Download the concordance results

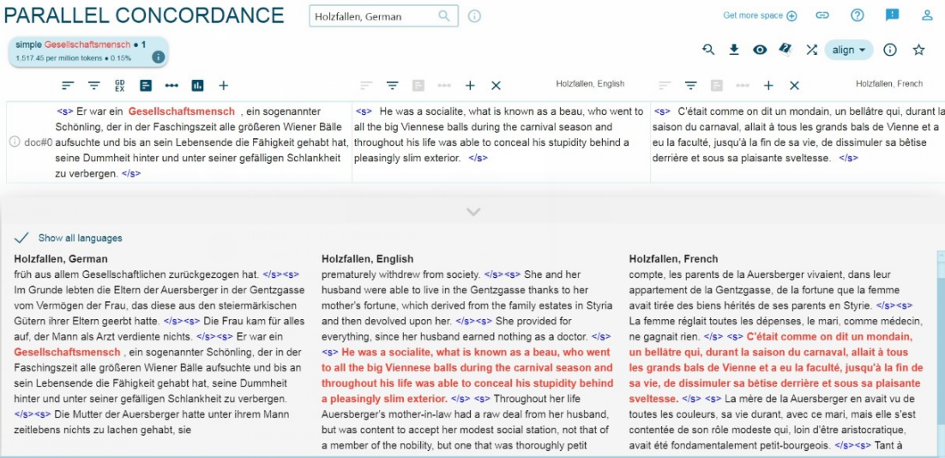734,50
